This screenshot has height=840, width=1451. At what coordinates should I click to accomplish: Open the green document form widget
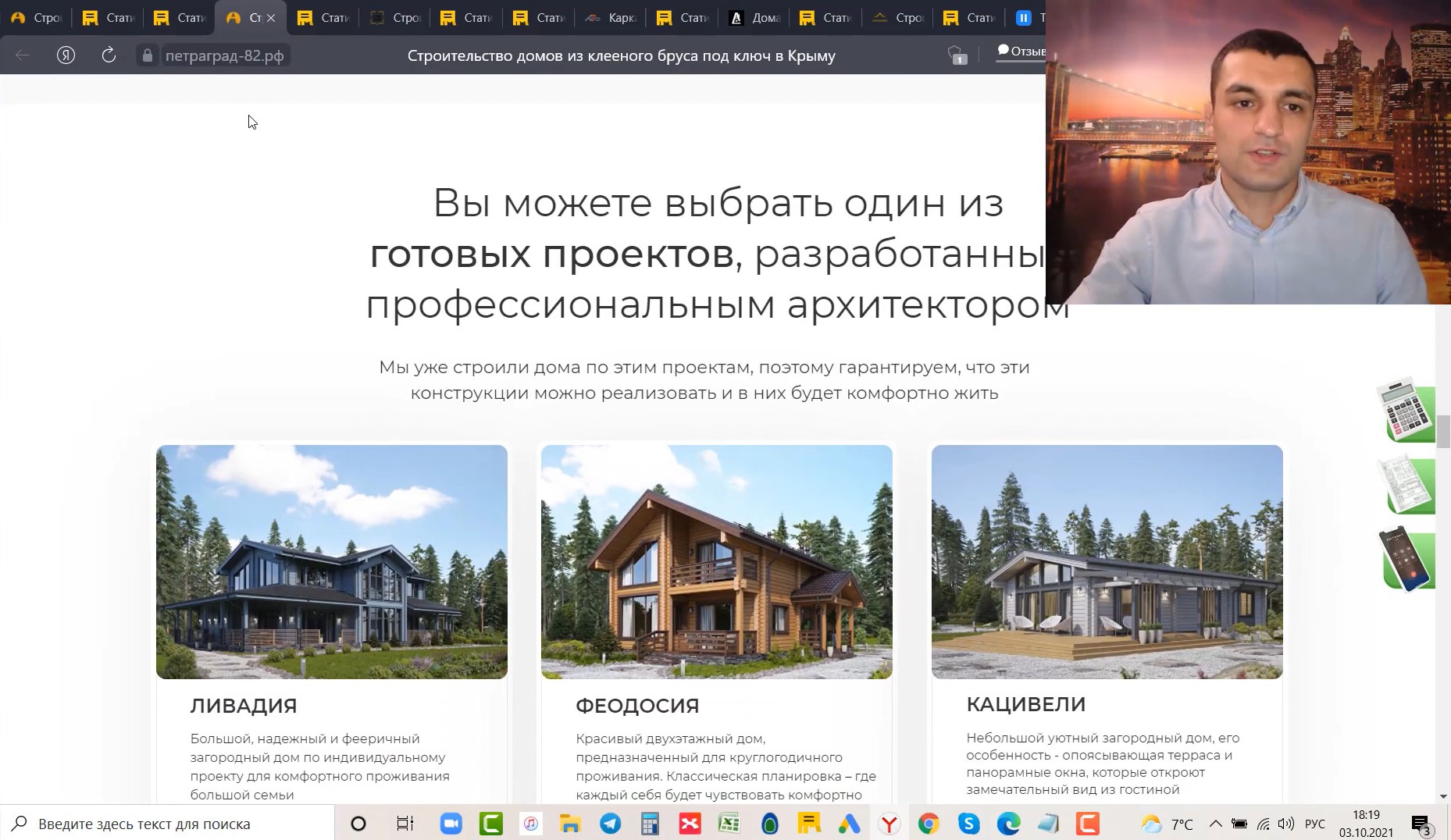[x=1407, y=486]
